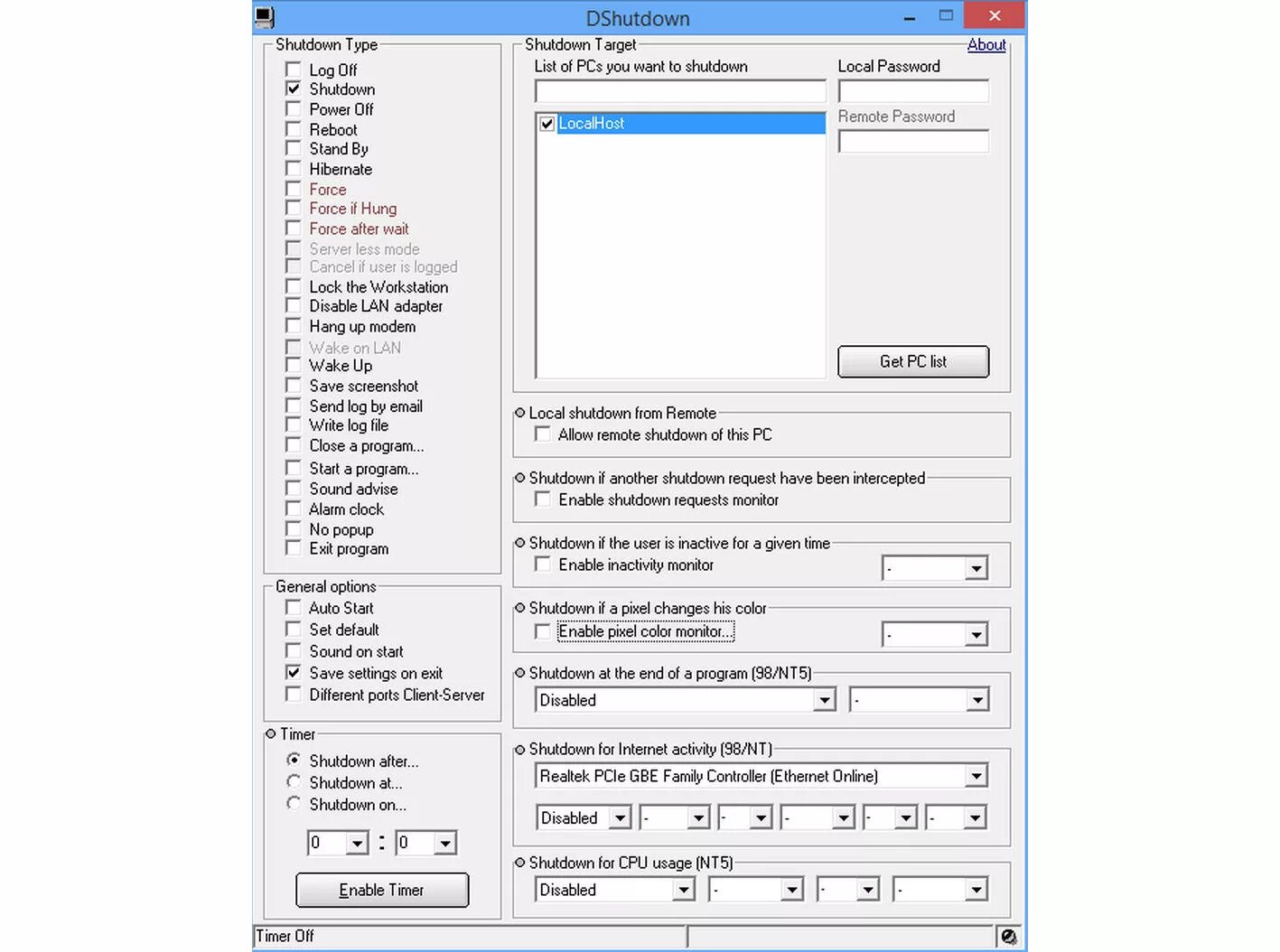Enable Auto Start in General options
Screen dimensions: 1280x952
[x=293, y=608]
